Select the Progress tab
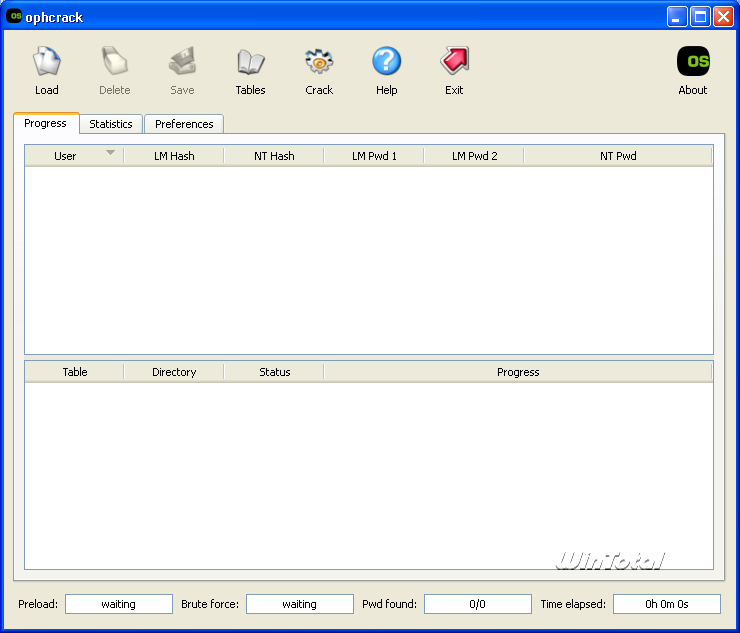 pyautogui.click(x=45, y=123)
